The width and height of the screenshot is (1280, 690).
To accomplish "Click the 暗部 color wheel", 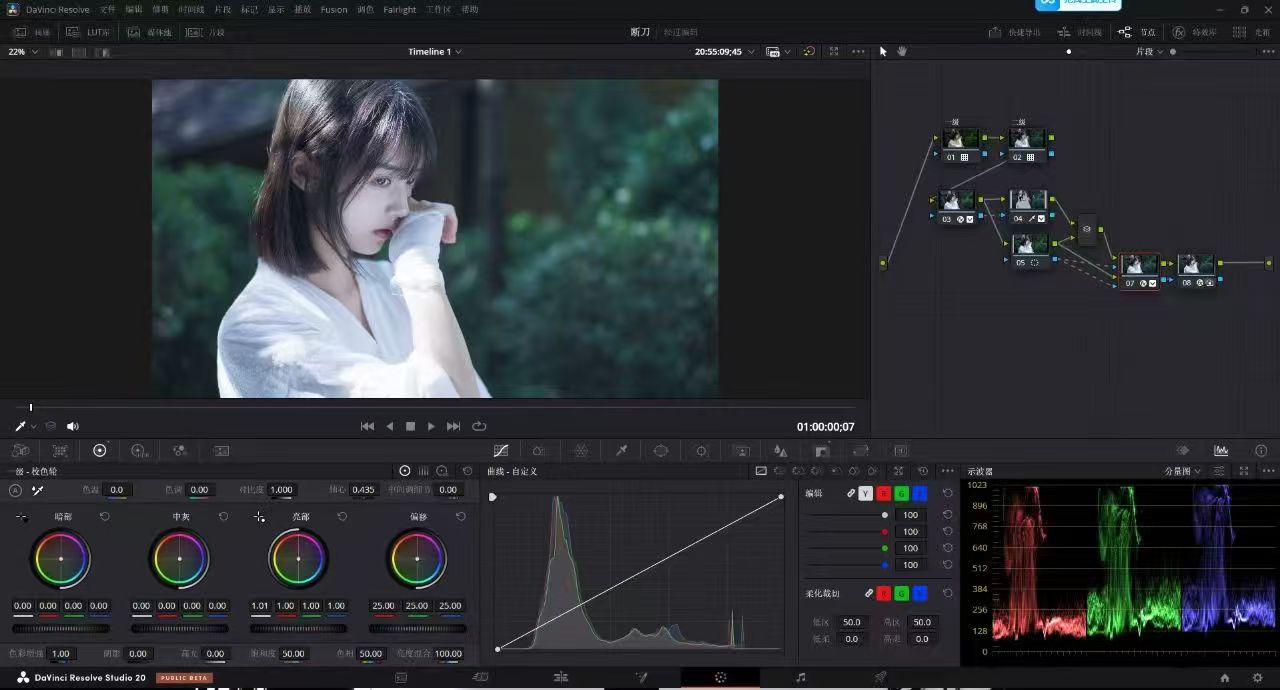I will pos(61,559).
